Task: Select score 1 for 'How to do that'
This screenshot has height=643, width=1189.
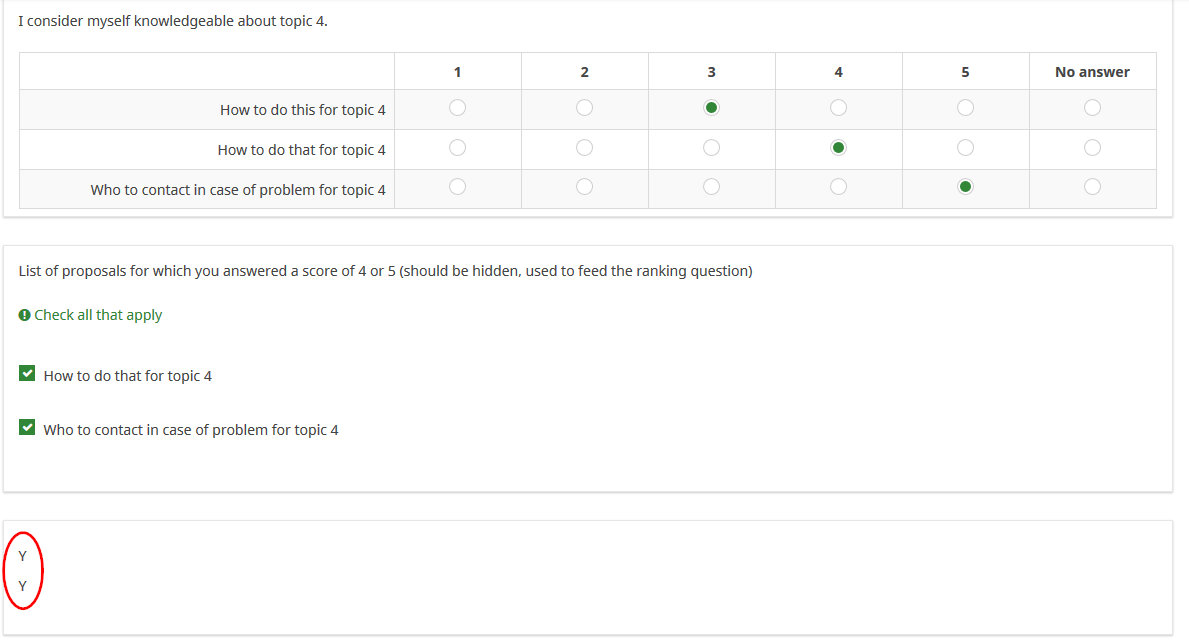Action: 457,147
